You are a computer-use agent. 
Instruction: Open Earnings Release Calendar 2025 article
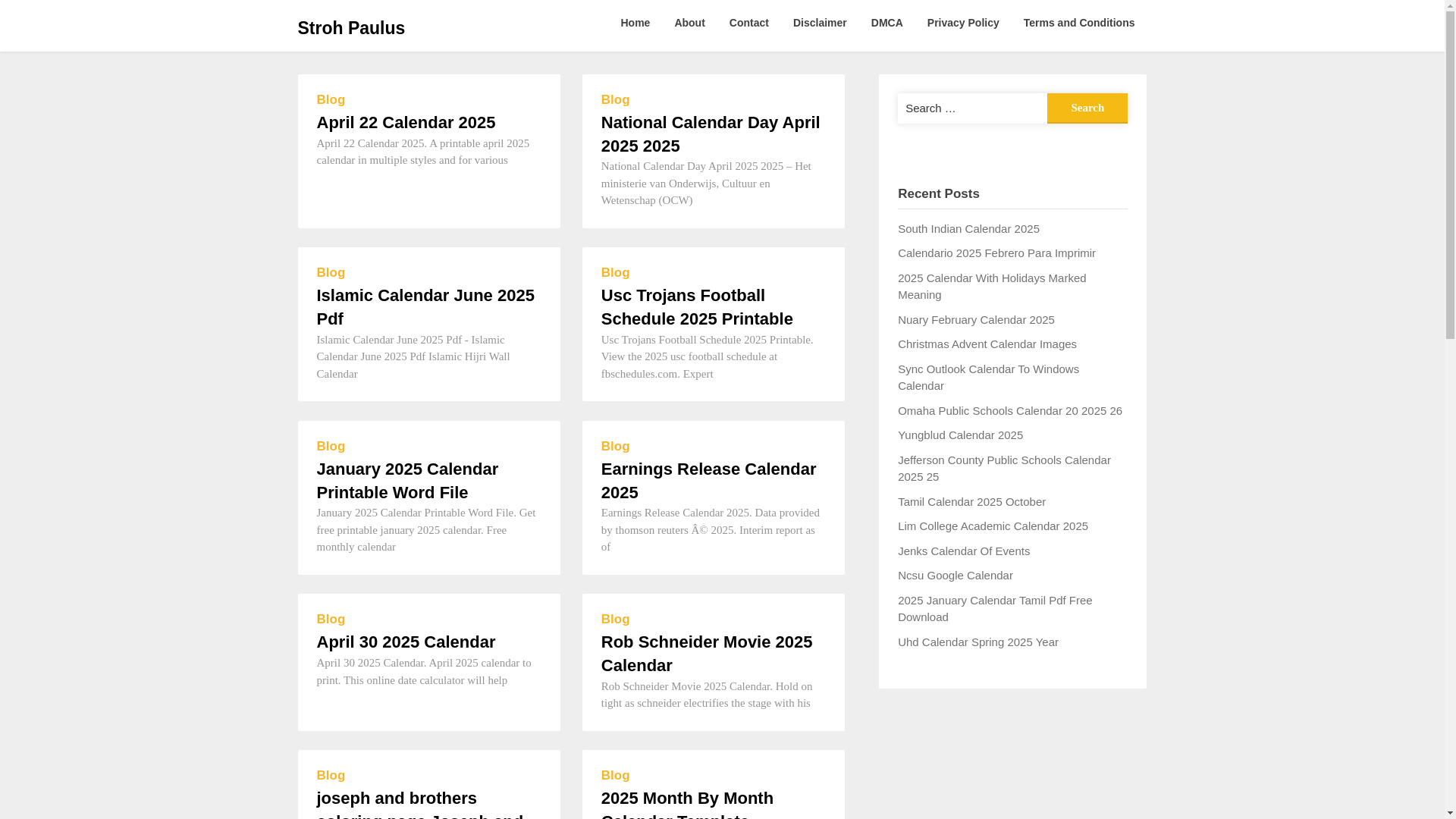coord(708,481)
